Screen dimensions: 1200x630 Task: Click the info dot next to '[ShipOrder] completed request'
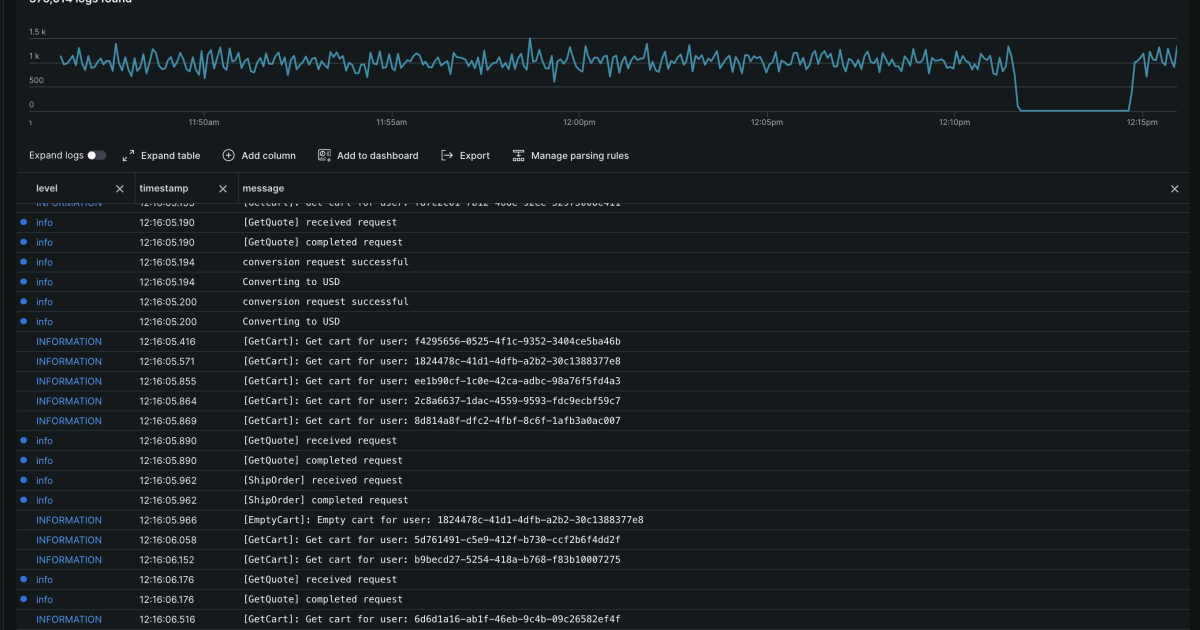coord(23,500)
